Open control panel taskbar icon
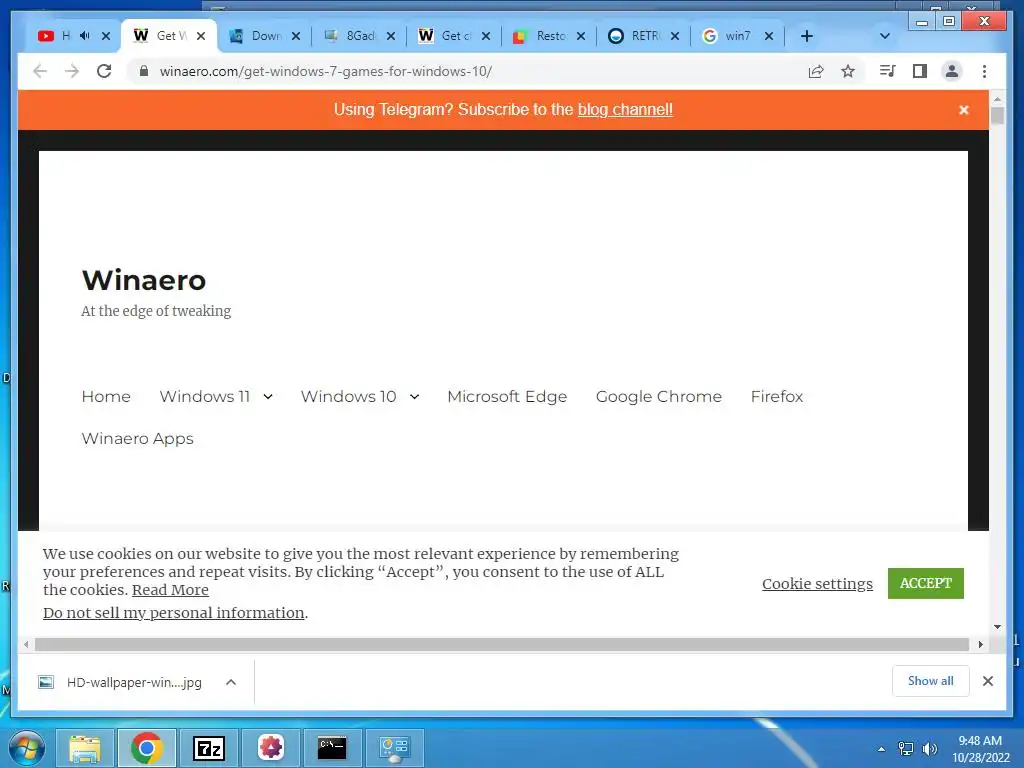This screenshot has width=1024, height=768. (394, 748)
